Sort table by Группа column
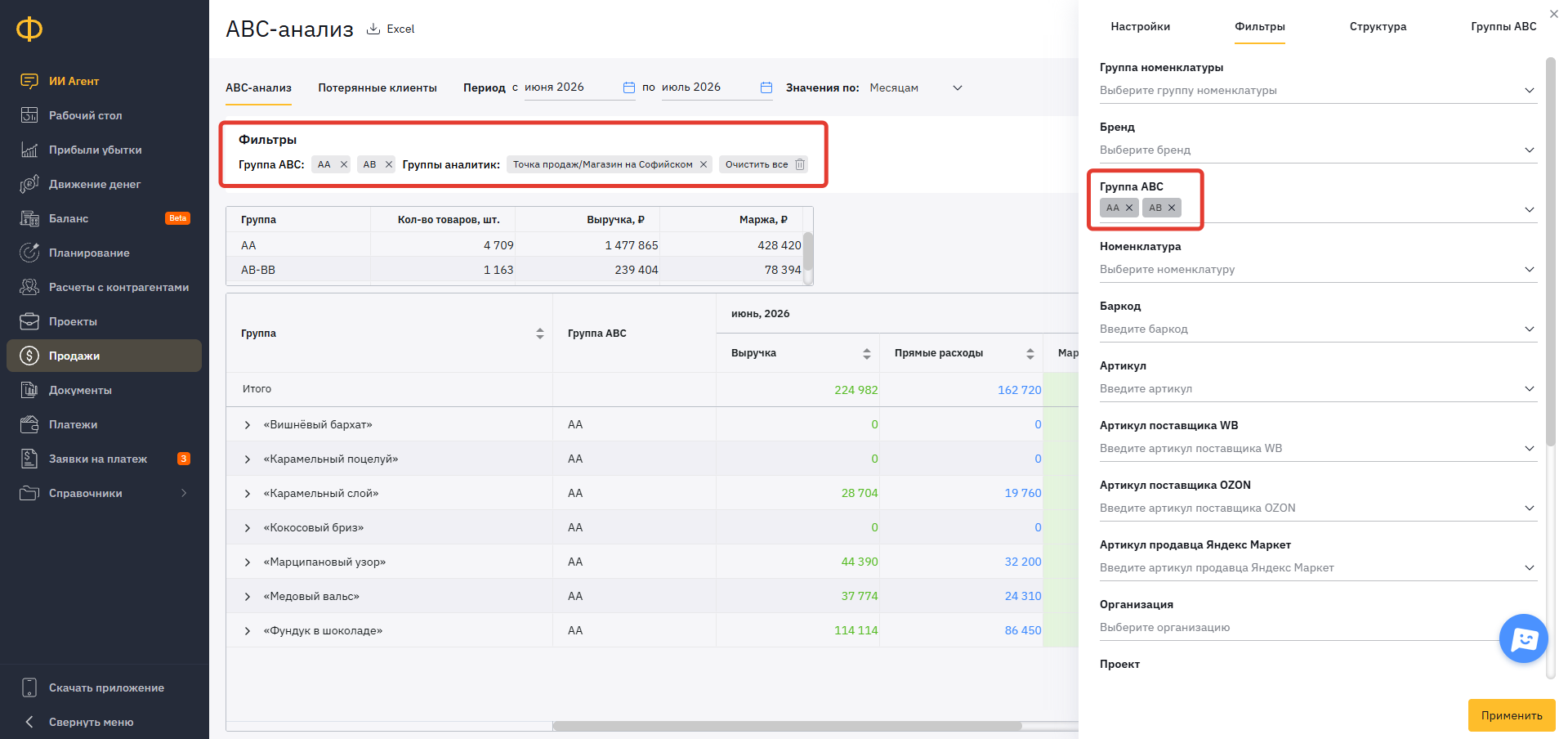This screenshot has height=739, width=1568. pos(540,334)
